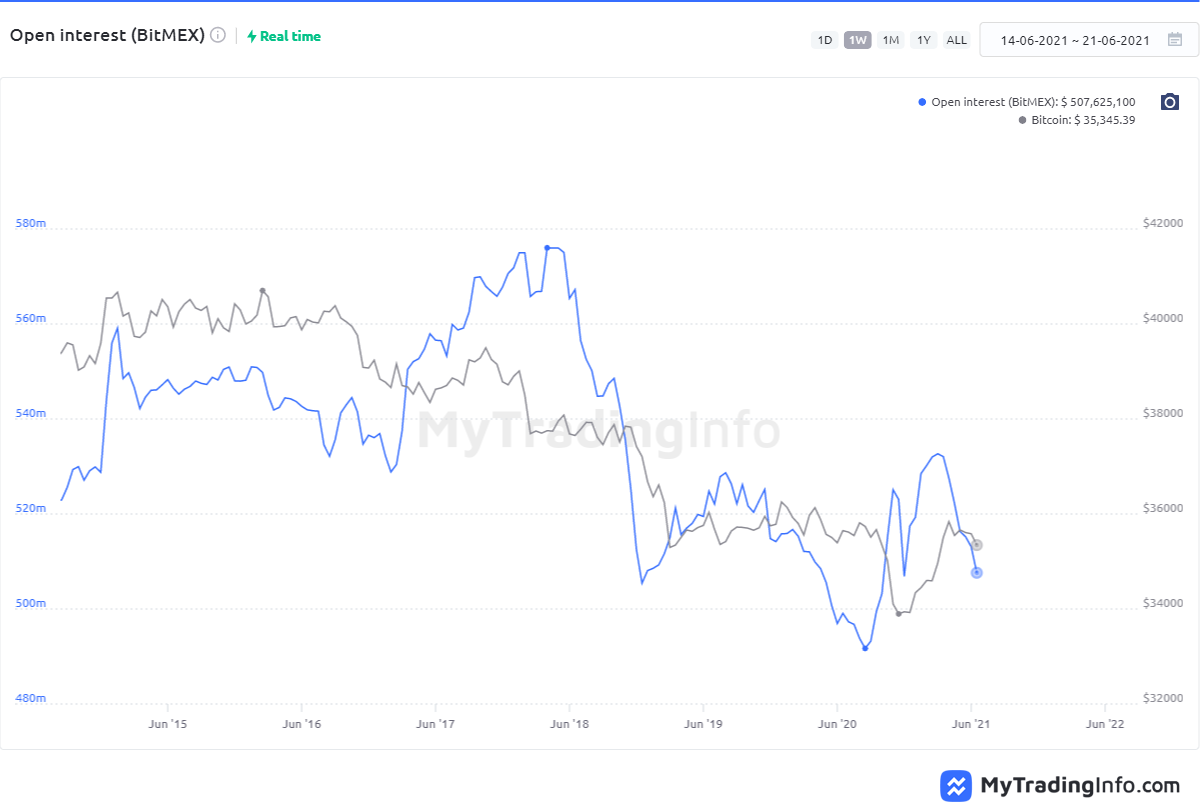Image resolution: width=1200 pixels, height=810 pixels.
Task: Select the 1D time range
Action: [x=825, y=40]
